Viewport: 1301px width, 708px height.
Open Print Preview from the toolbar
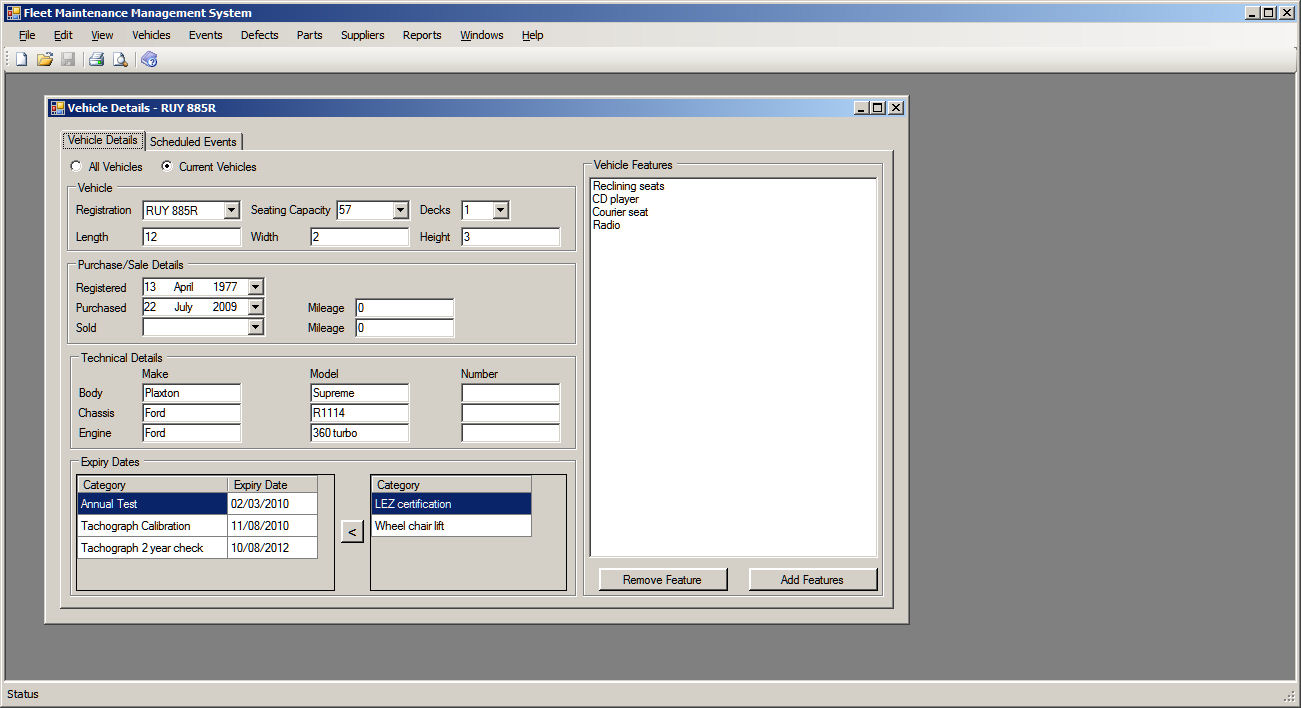point(120,60)
